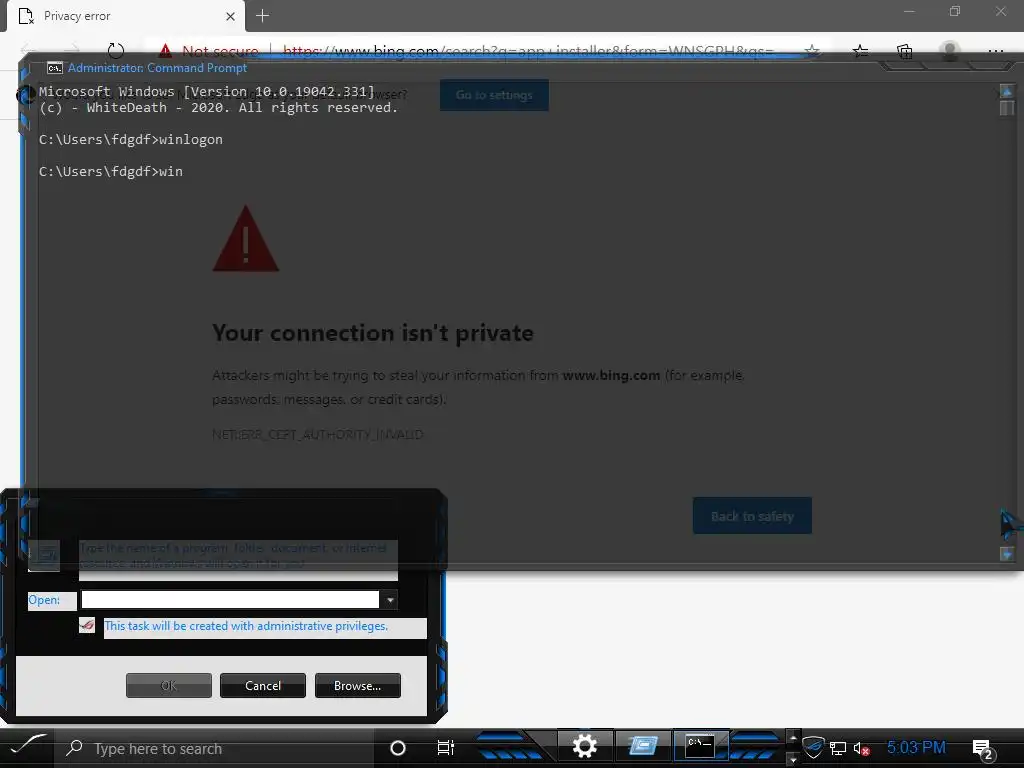The height and width of the screenshot is (768, 1024).
Task: Click the Go to settings button
Action: (x=494, y=95)
